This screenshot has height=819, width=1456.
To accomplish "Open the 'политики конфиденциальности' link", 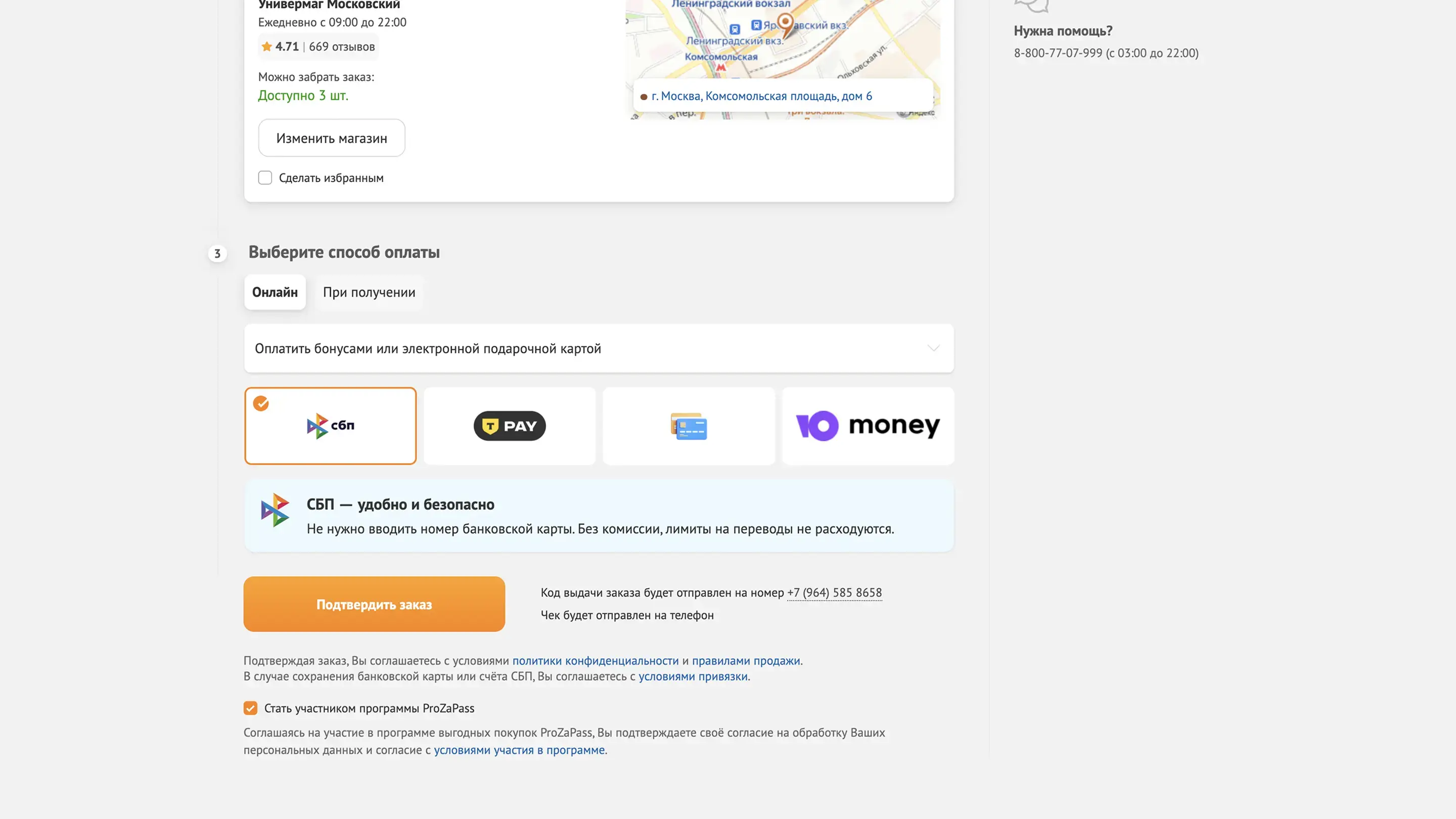I will point(595,661).
